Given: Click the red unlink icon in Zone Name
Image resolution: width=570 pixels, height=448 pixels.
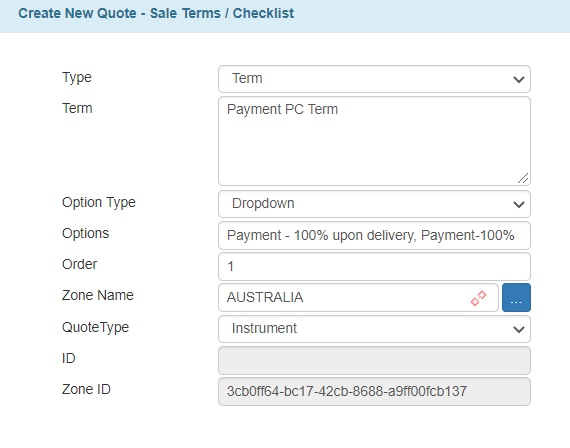Looking at the screenshot, I should tap(478, 298).
